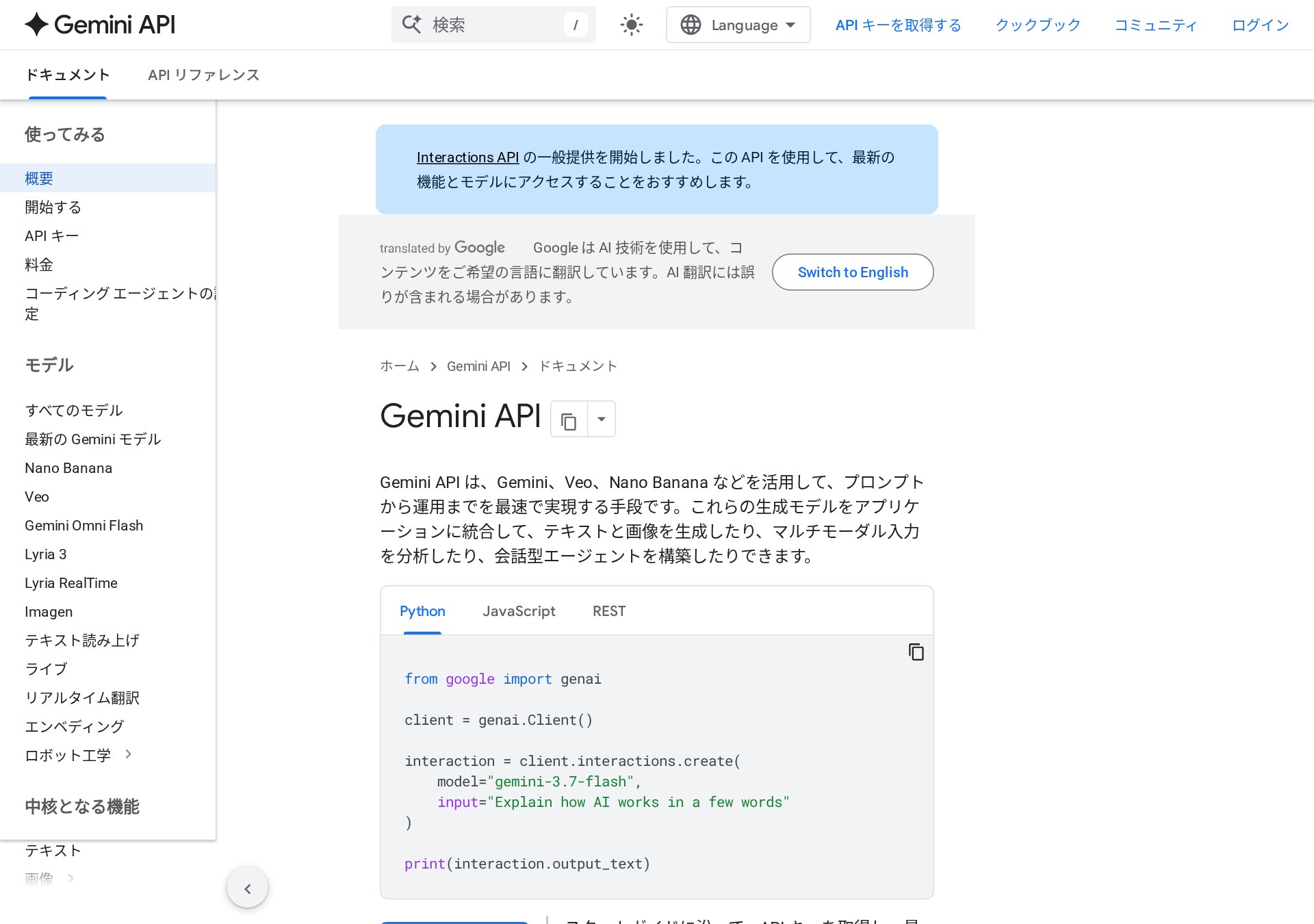Open Veo in the sidebar
Screen dimensions: 1314x924
(x=37, y=496)
